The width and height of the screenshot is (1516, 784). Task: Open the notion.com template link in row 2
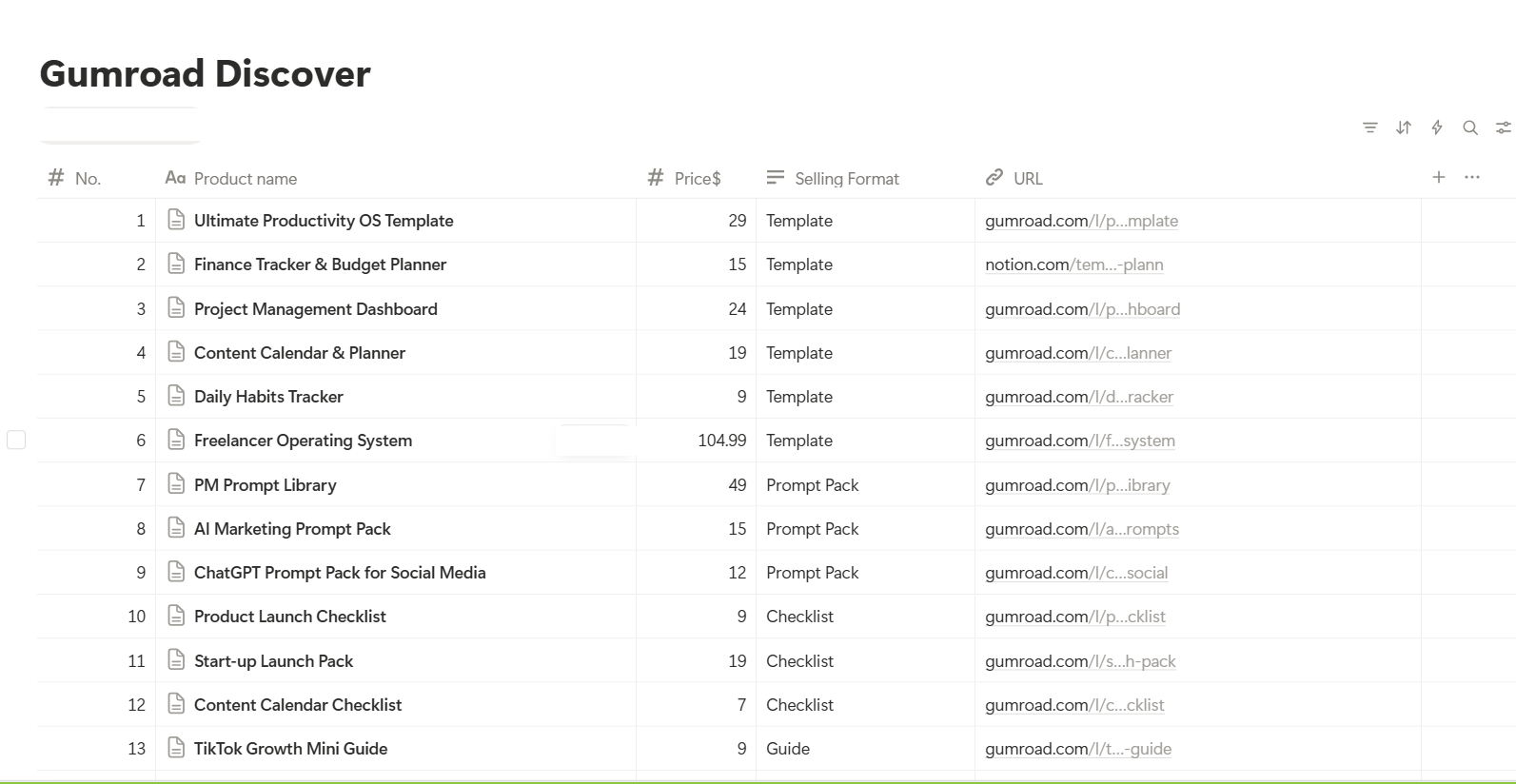(1073, 265)
